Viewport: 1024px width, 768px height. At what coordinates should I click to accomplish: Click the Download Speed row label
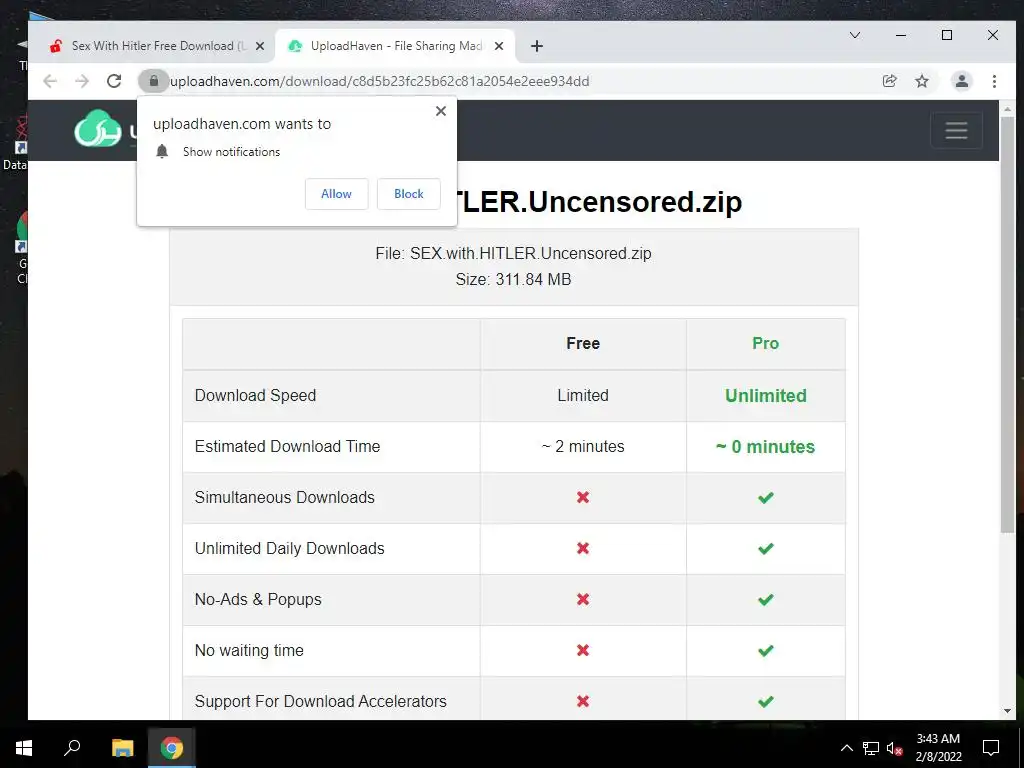[x=255, y=396]
